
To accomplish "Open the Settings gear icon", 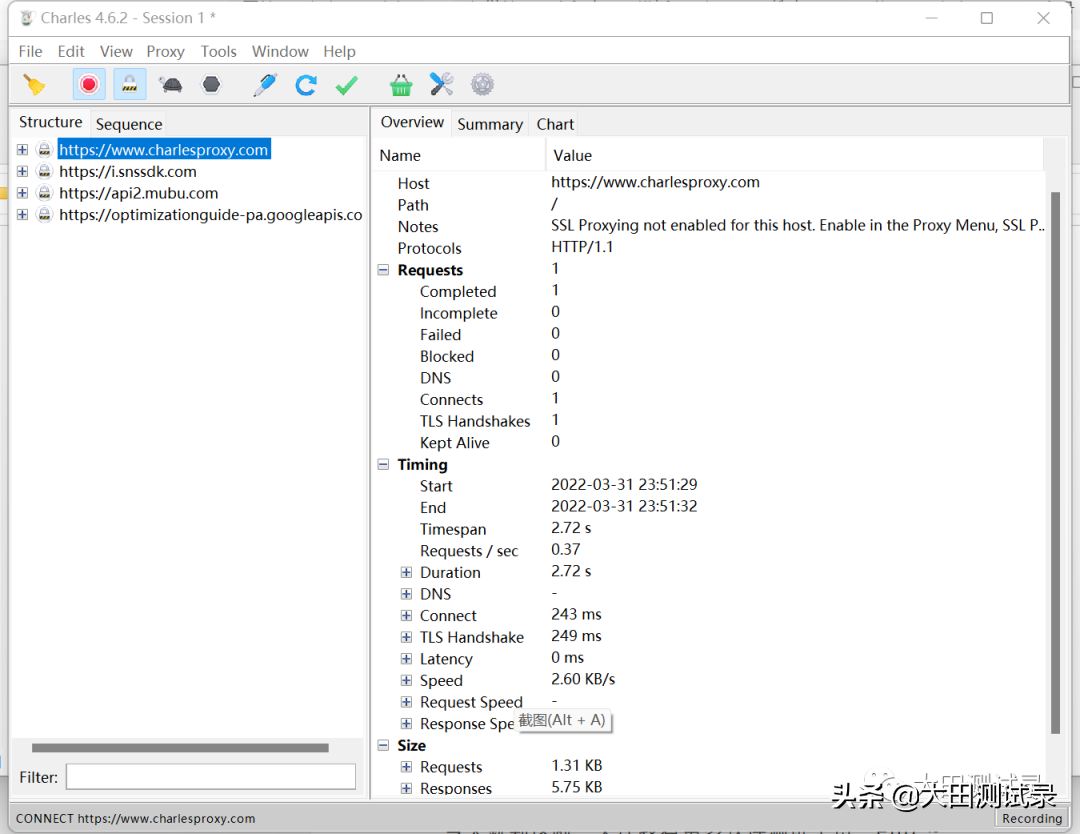I will tap(482, 85).
